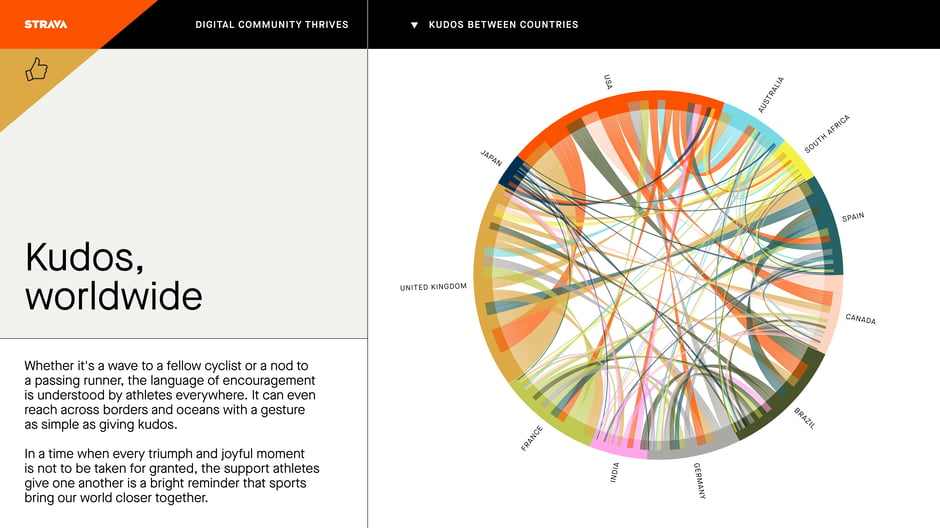Open the Digital Community Thrives section
Viewport: 940px width, 528px height.
pos(272,25)
